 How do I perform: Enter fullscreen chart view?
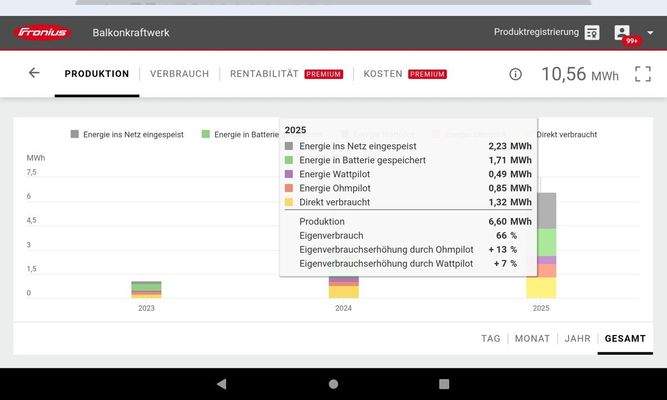(x=643, y=74)
